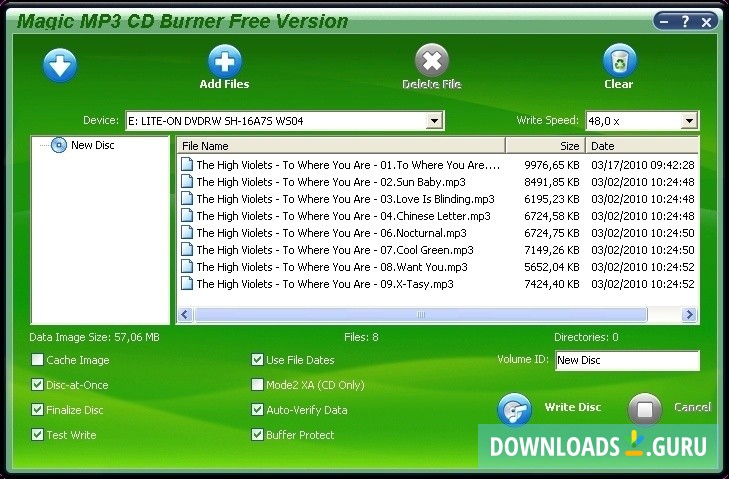
Task: Click file icon of 02.Sun Baby.mp3
Action: tap(187, 182)
